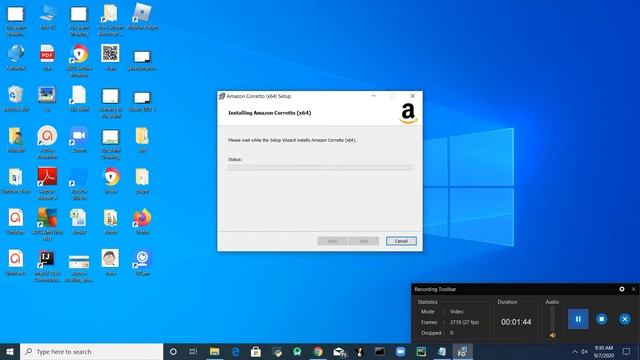
Task: Open Recording Toolbar settings gear
Action: click(x=622, y=289)
